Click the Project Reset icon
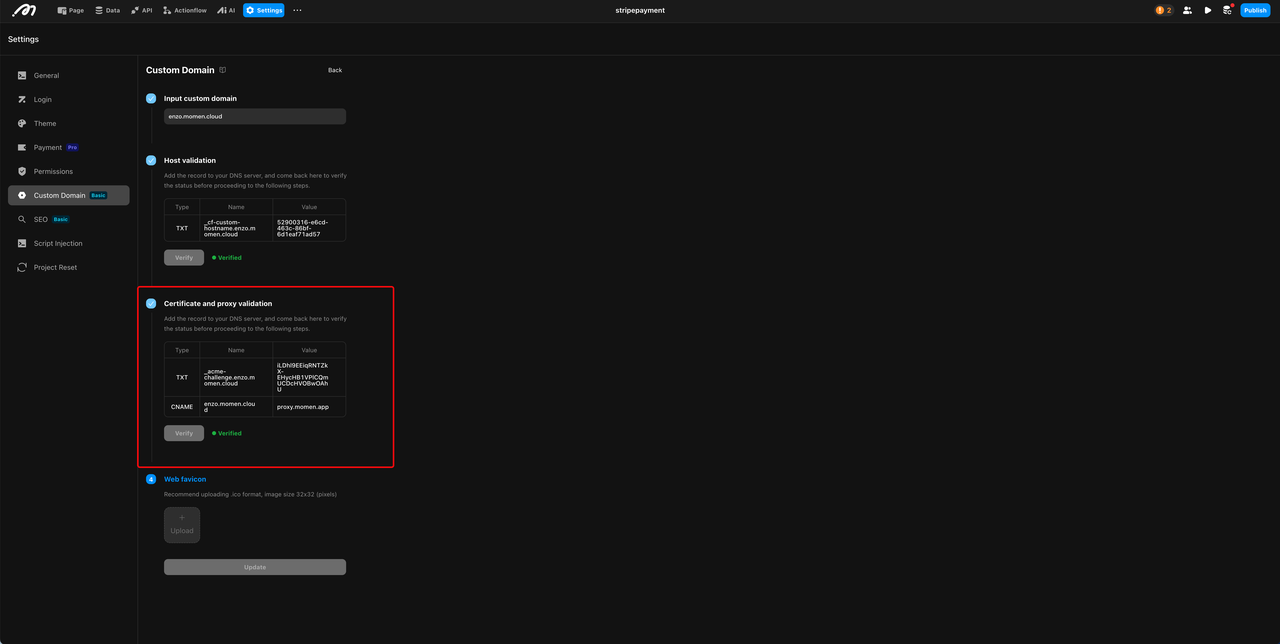The height and width of the screenshot is (644, 1280). coord(22,267)
